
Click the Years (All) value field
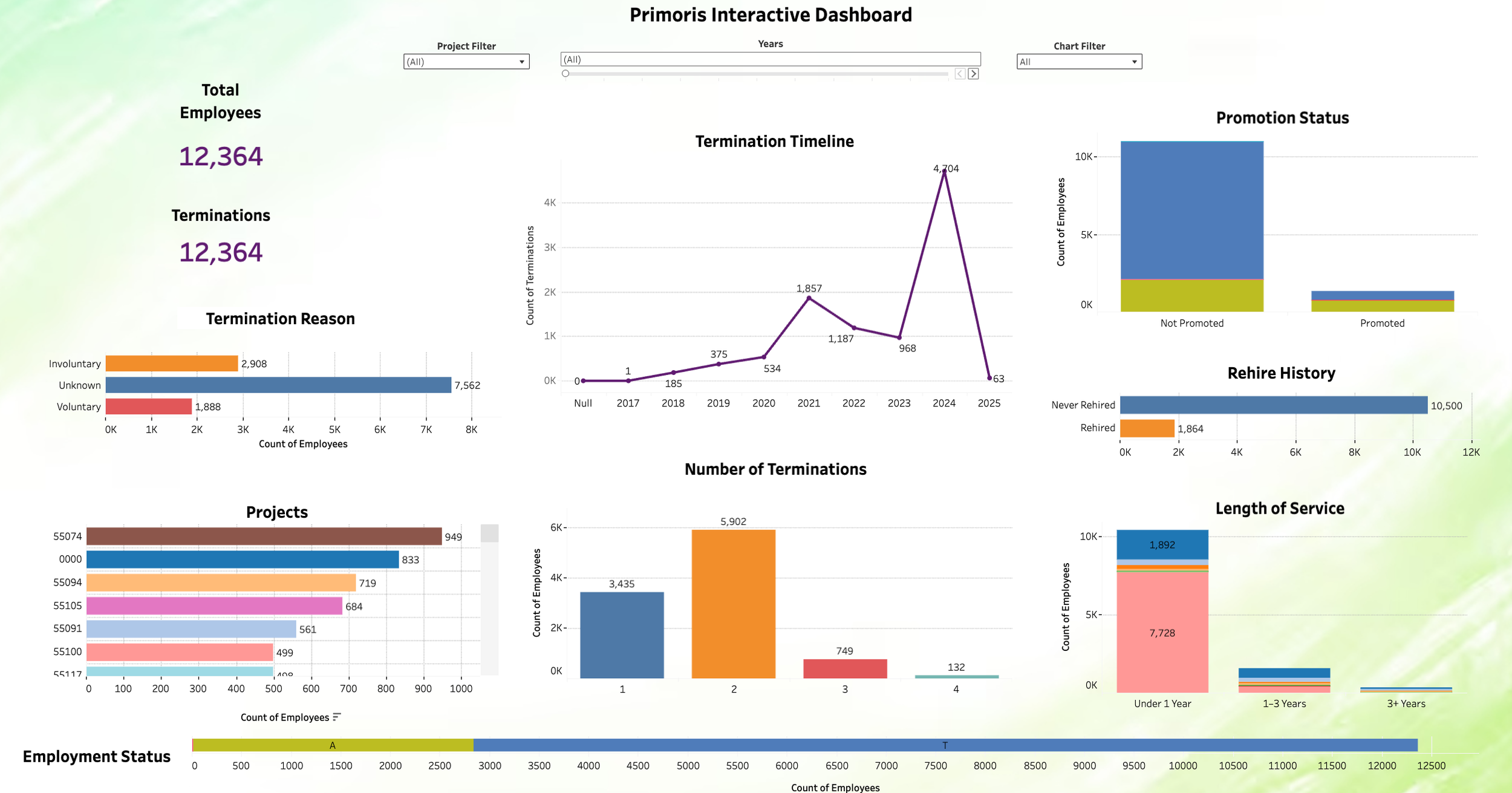coord(769,59)
